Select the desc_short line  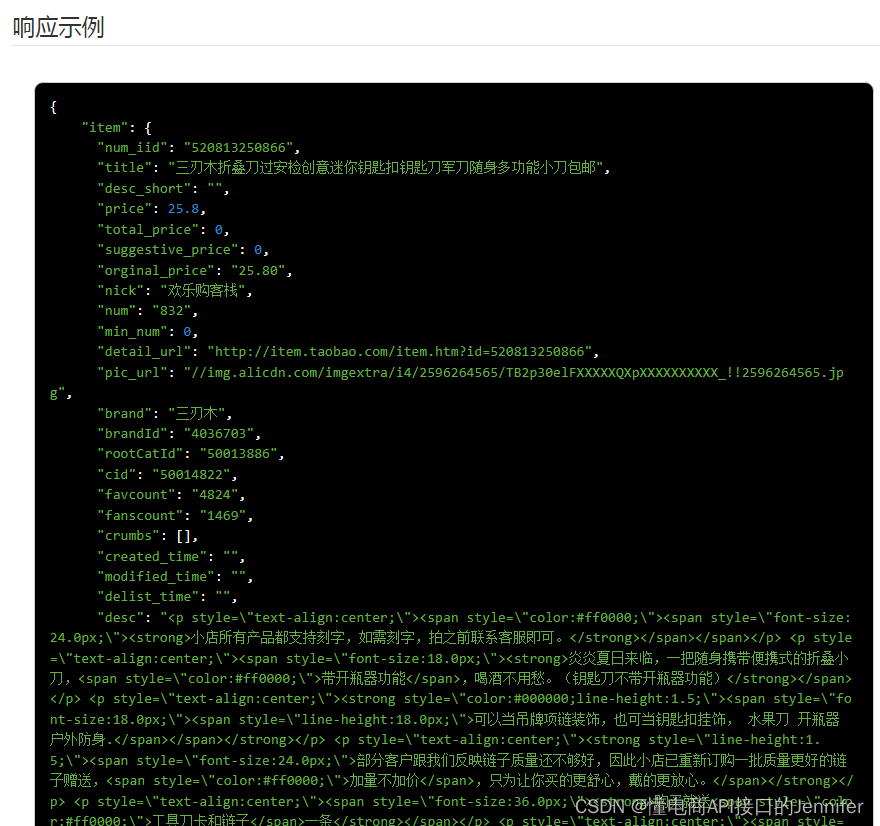163,189
